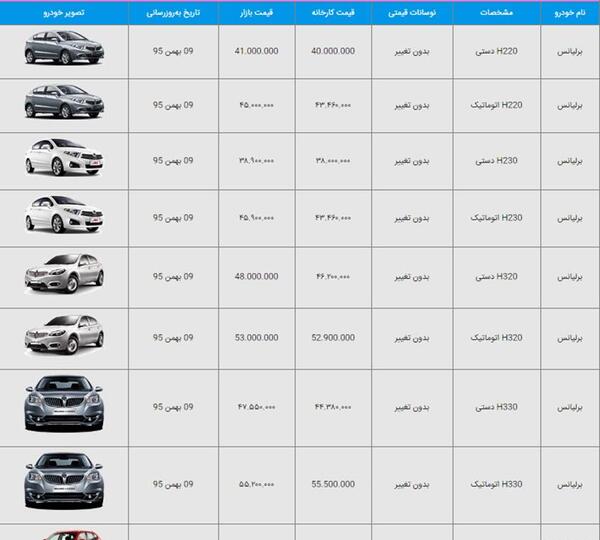The image size is (600, 540).
Task: Click the market price in H330 دستی row
Action: 256,407
